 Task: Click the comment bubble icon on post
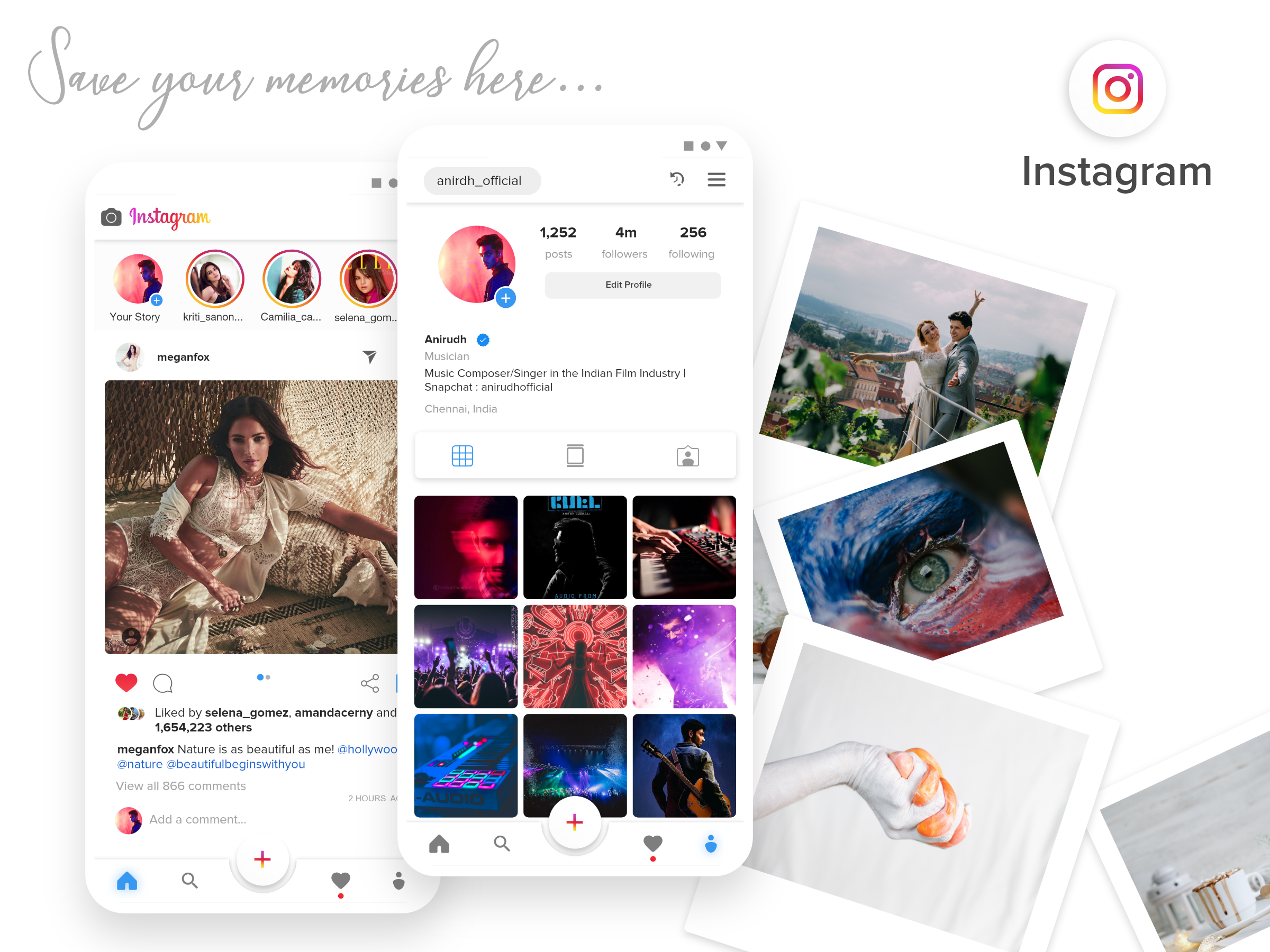coord(163,683)
